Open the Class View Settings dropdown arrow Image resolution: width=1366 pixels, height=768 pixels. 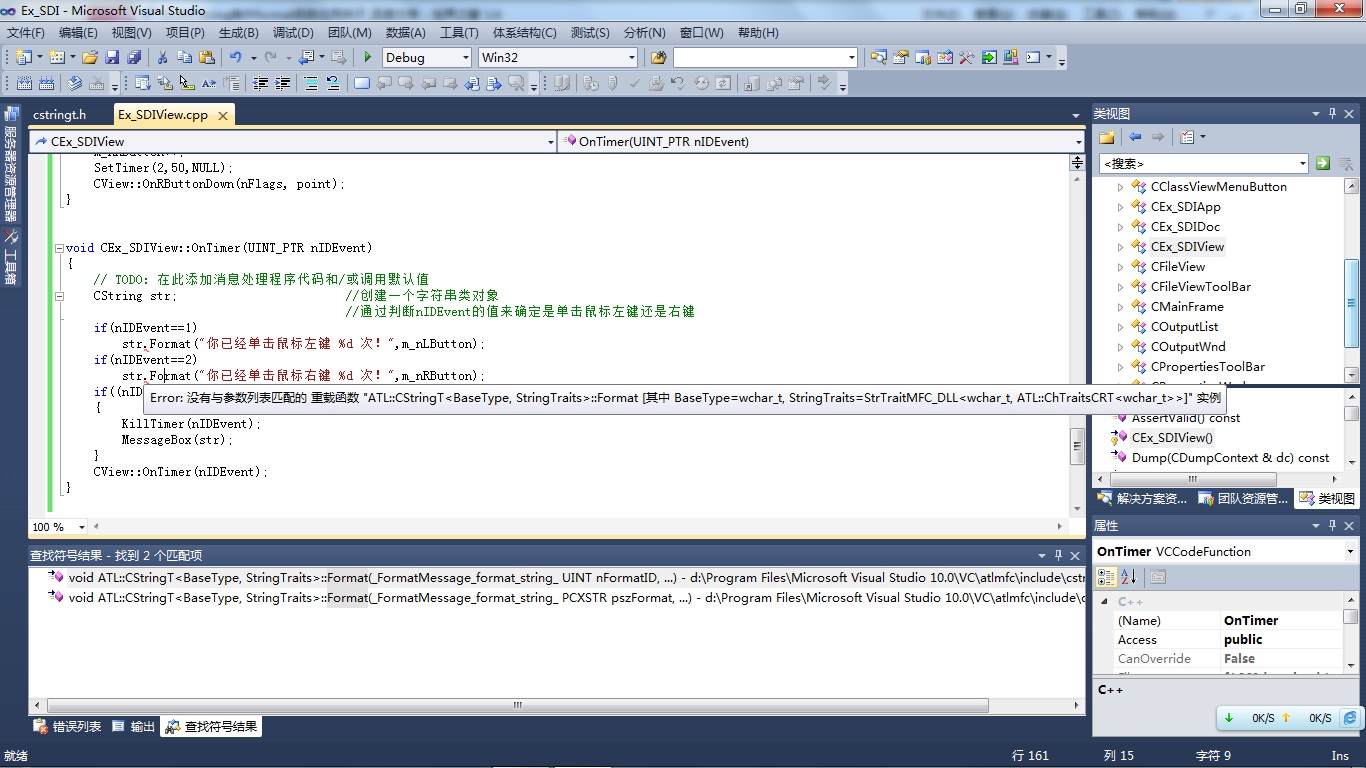[x=1203, y=137]
